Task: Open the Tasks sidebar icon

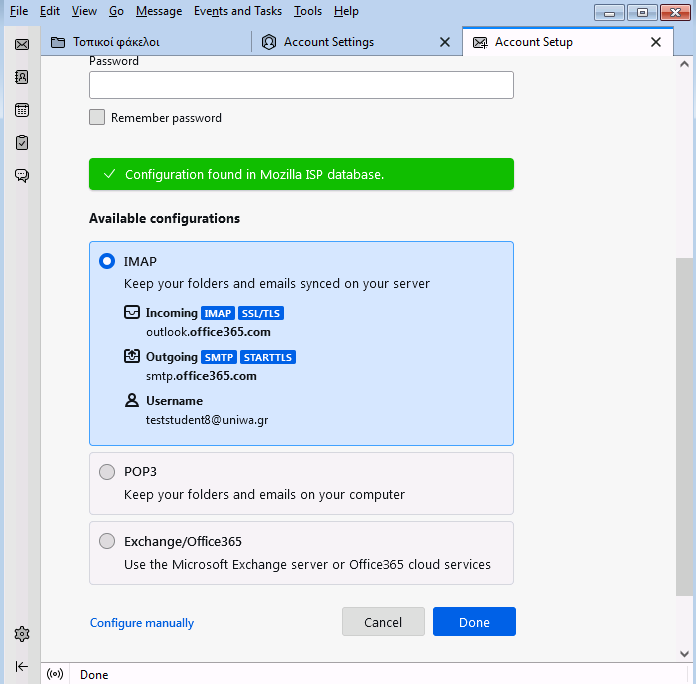Action: coord(22,143)
